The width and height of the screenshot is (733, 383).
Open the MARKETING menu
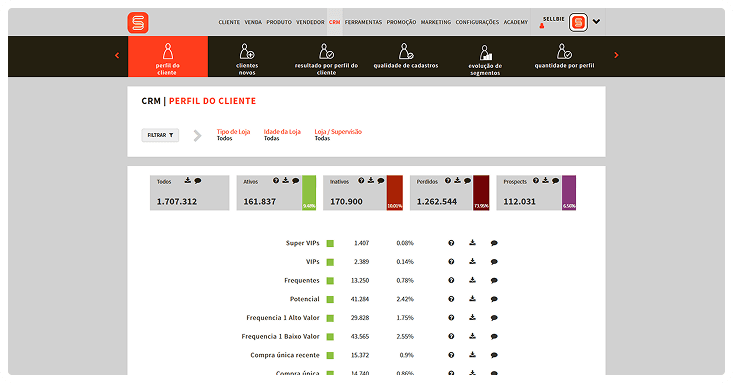coord(436,22)
